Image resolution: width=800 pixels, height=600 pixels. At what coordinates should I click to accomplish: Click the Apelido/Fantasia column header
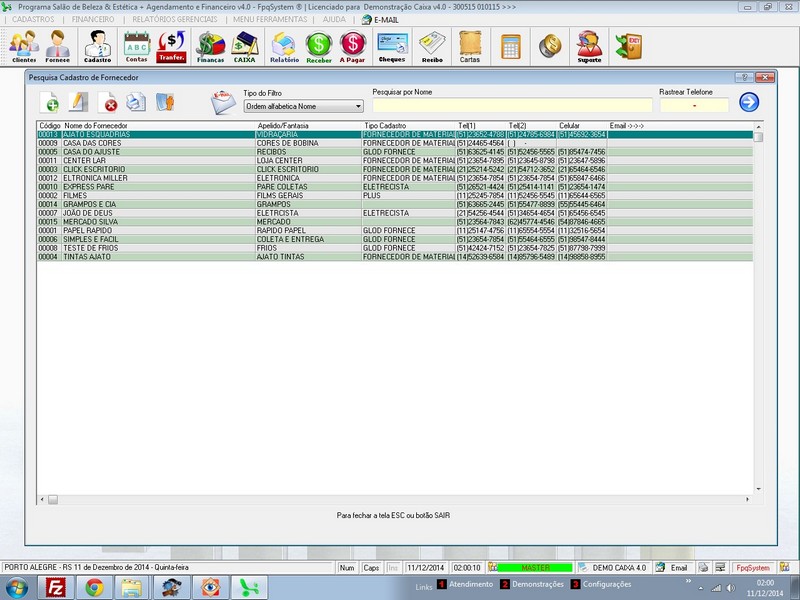(x=283, y=126)
